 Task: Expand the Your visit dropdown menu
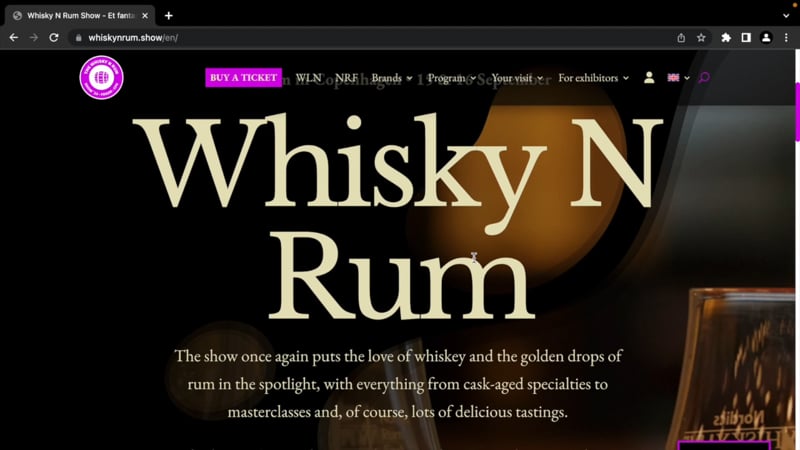(517, 78)
